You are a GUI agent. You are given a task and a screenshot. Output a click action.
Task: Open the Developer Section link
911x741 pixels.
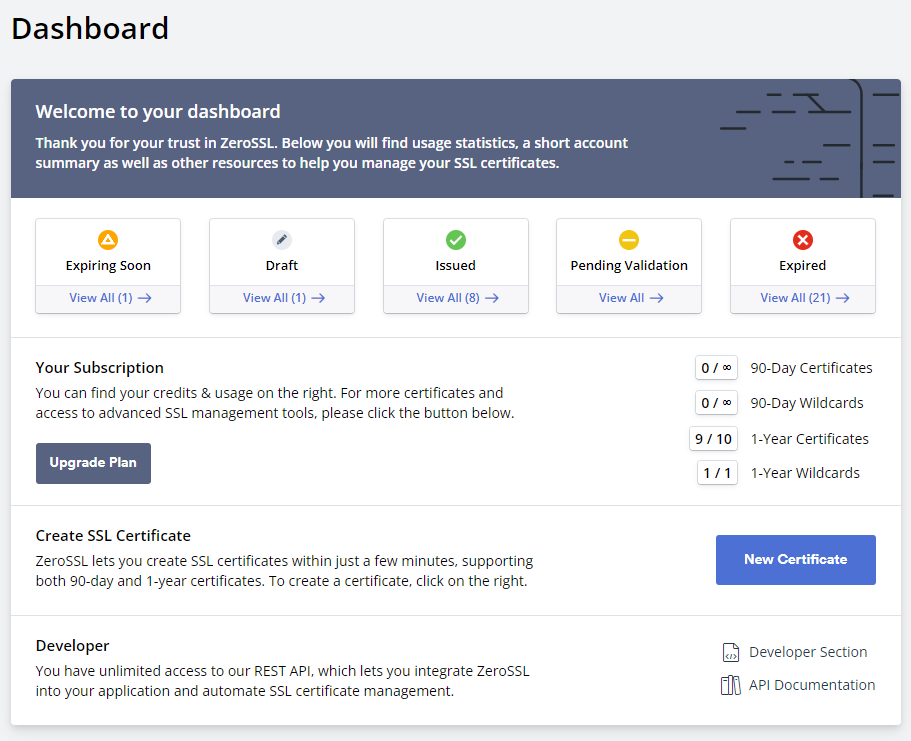coord(807,652)
